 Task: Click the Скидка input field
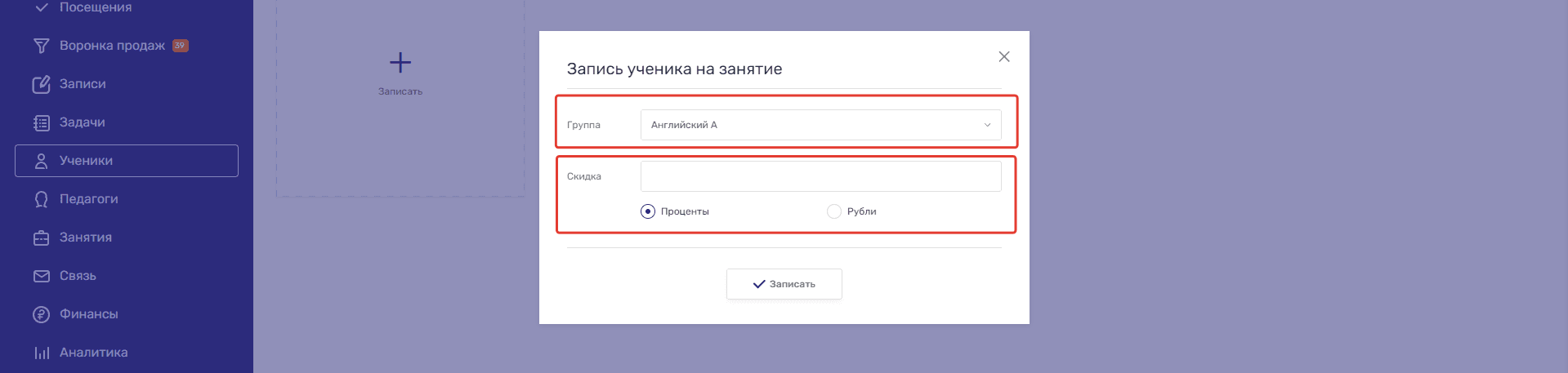point(820,176)
